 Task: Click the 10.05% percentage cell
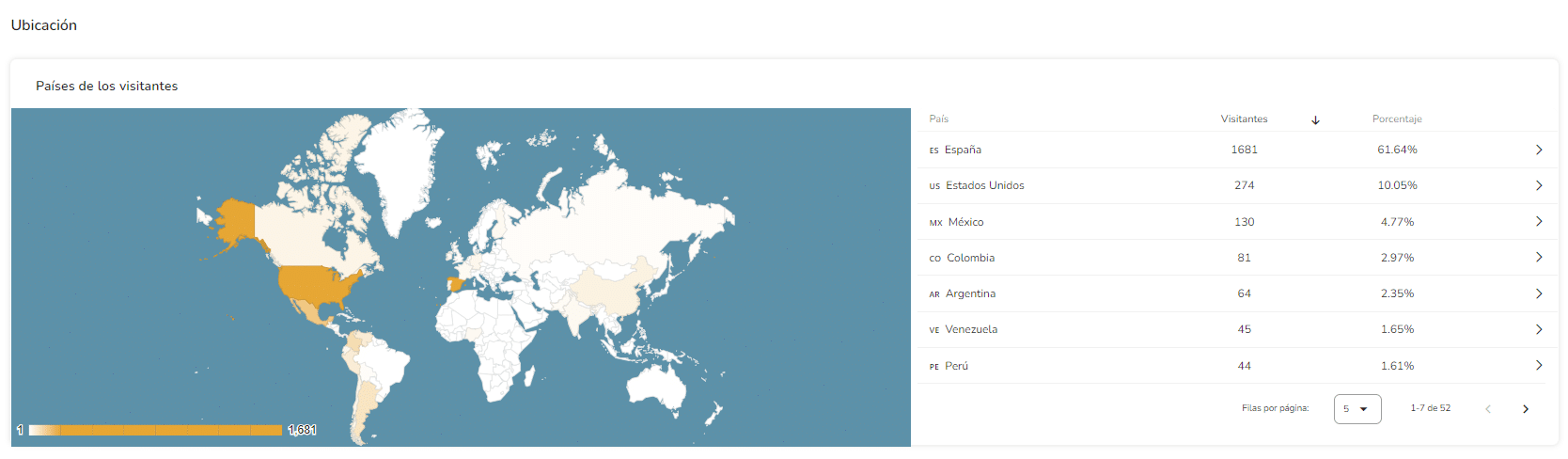(1397, 185)
